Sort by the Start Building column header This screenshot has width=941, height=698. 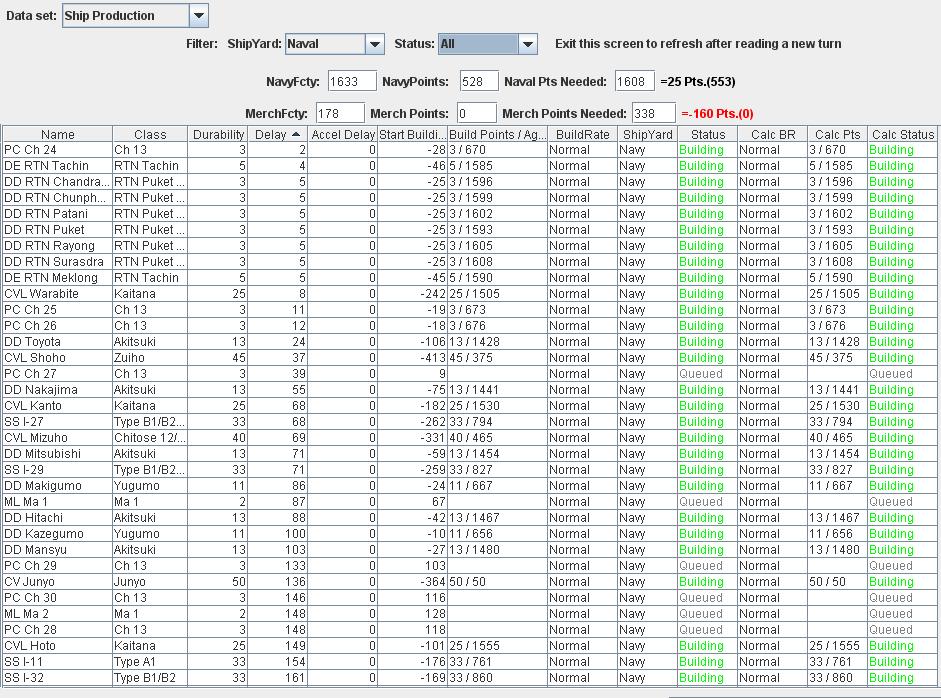[412, 134]
